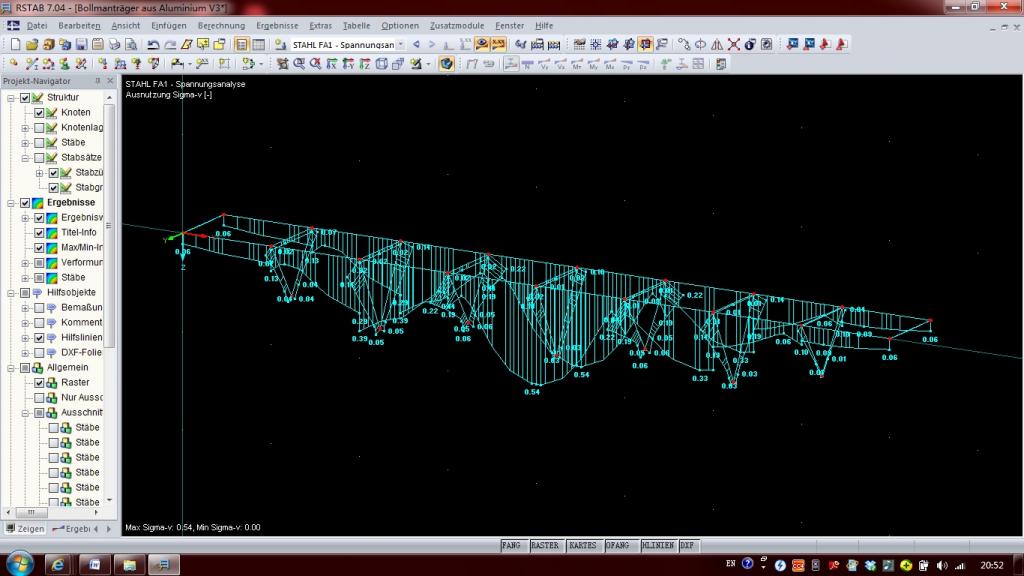Uncheck the Raster checkbox under Allgemein

pos(40,383)
